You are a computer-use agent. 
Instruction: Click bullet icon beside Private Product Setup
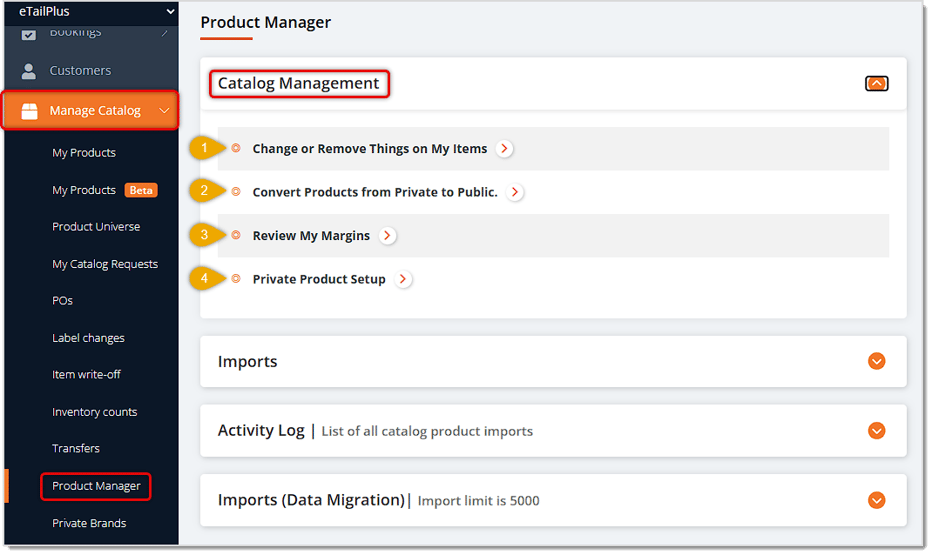point(236,278)
